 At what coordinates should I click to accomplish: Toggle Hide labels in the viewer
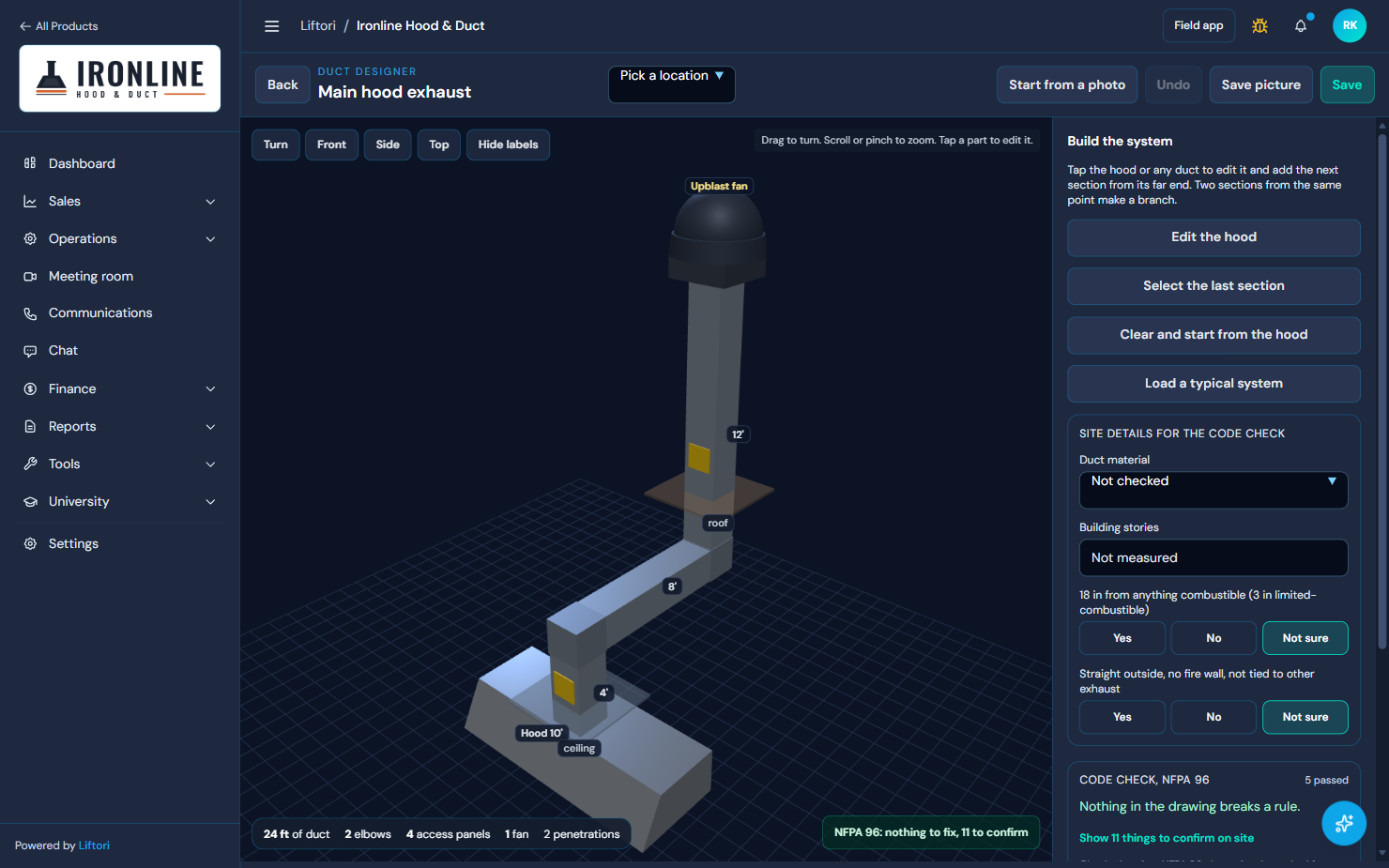coord(508,144)
